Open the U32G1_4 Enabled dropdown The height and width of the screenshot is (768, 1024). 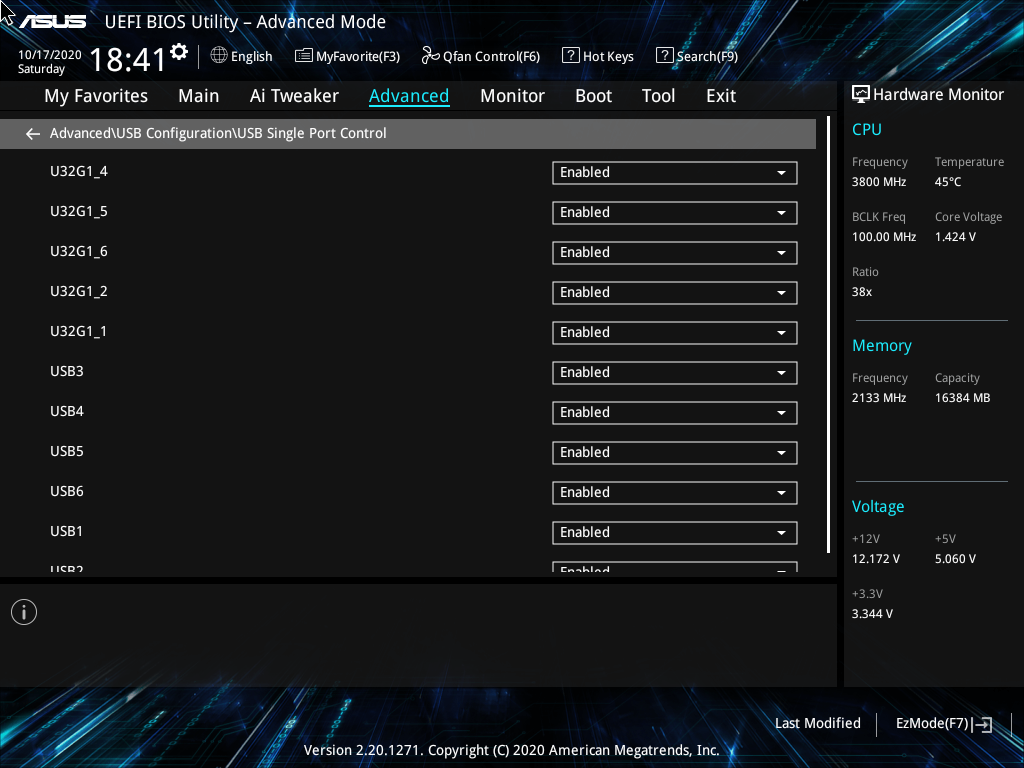point(675,173)
